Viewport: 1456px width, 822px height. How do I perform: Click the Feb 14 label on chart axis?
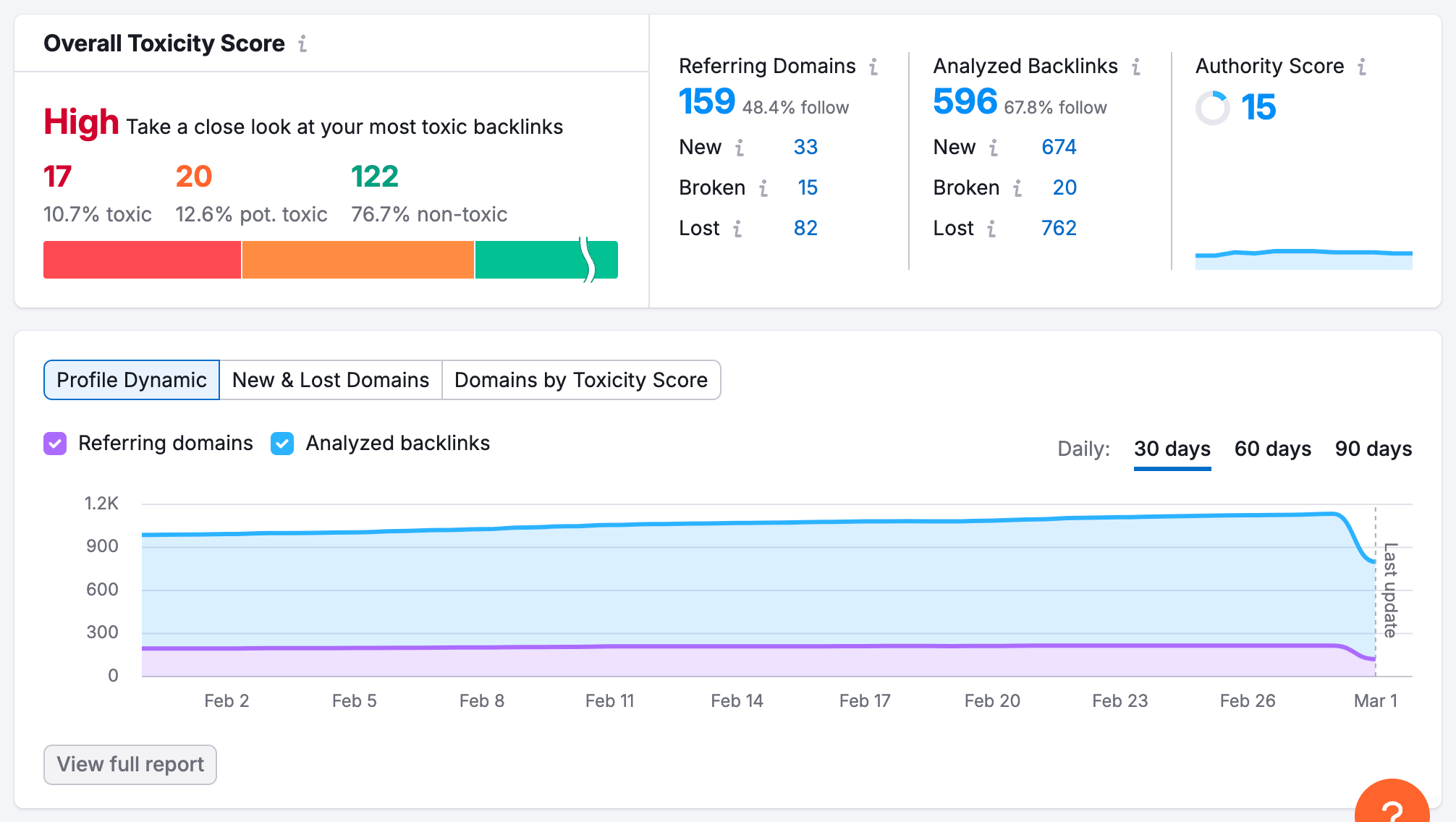click(x=737, y=701)
